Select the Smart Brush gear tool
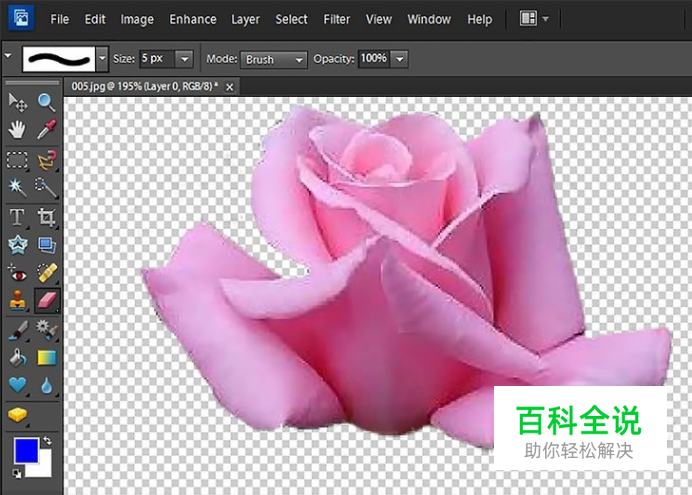This screenshot has width=692, height=495. 46,330
